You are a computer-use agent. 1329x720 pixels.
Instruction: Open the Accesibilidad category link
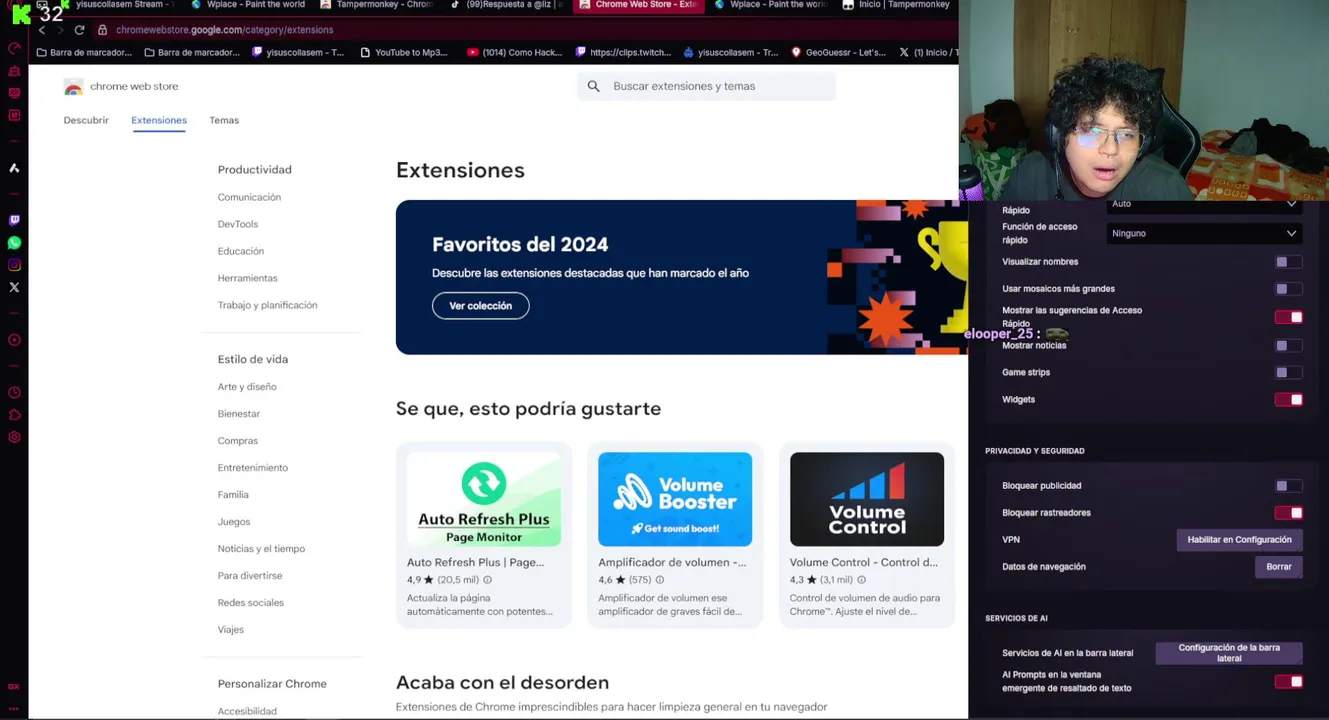tap(247, 711)
